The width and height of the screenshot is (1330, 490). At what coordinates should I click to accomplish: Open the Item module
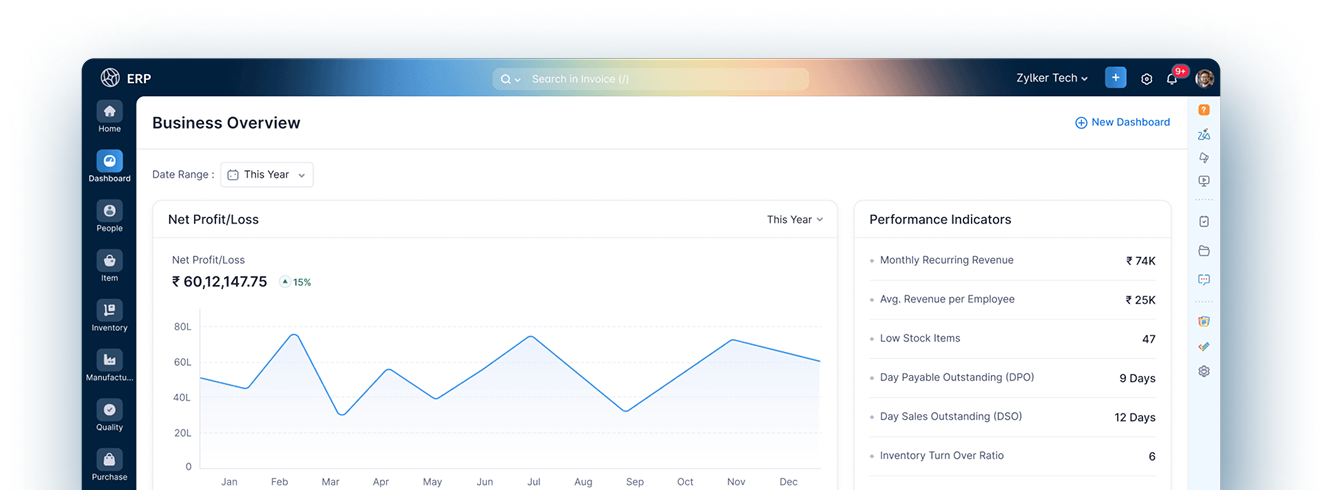109,266
